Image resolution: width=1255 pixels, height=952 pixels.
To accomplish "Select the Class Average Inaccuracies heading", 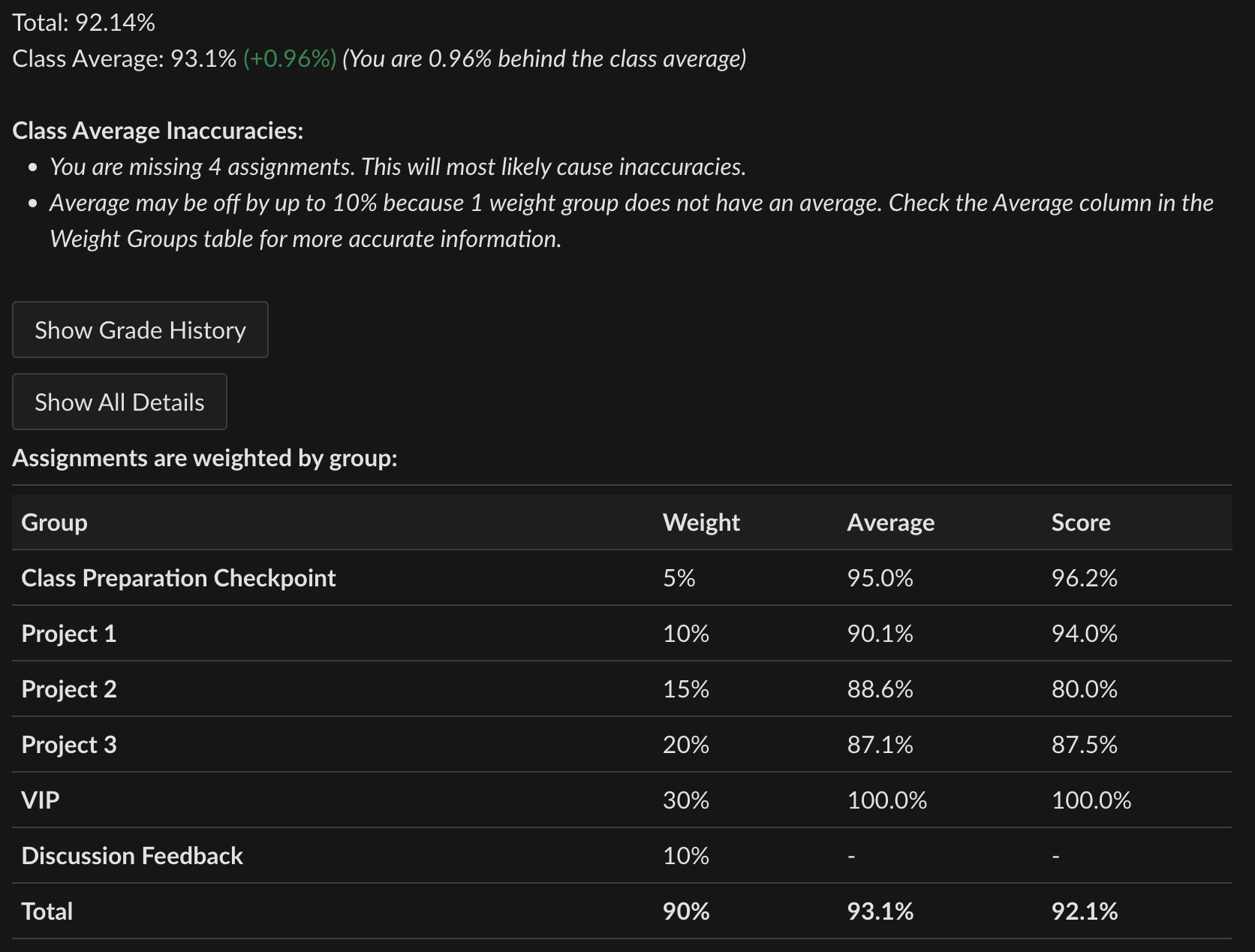I will click(158, 131).
